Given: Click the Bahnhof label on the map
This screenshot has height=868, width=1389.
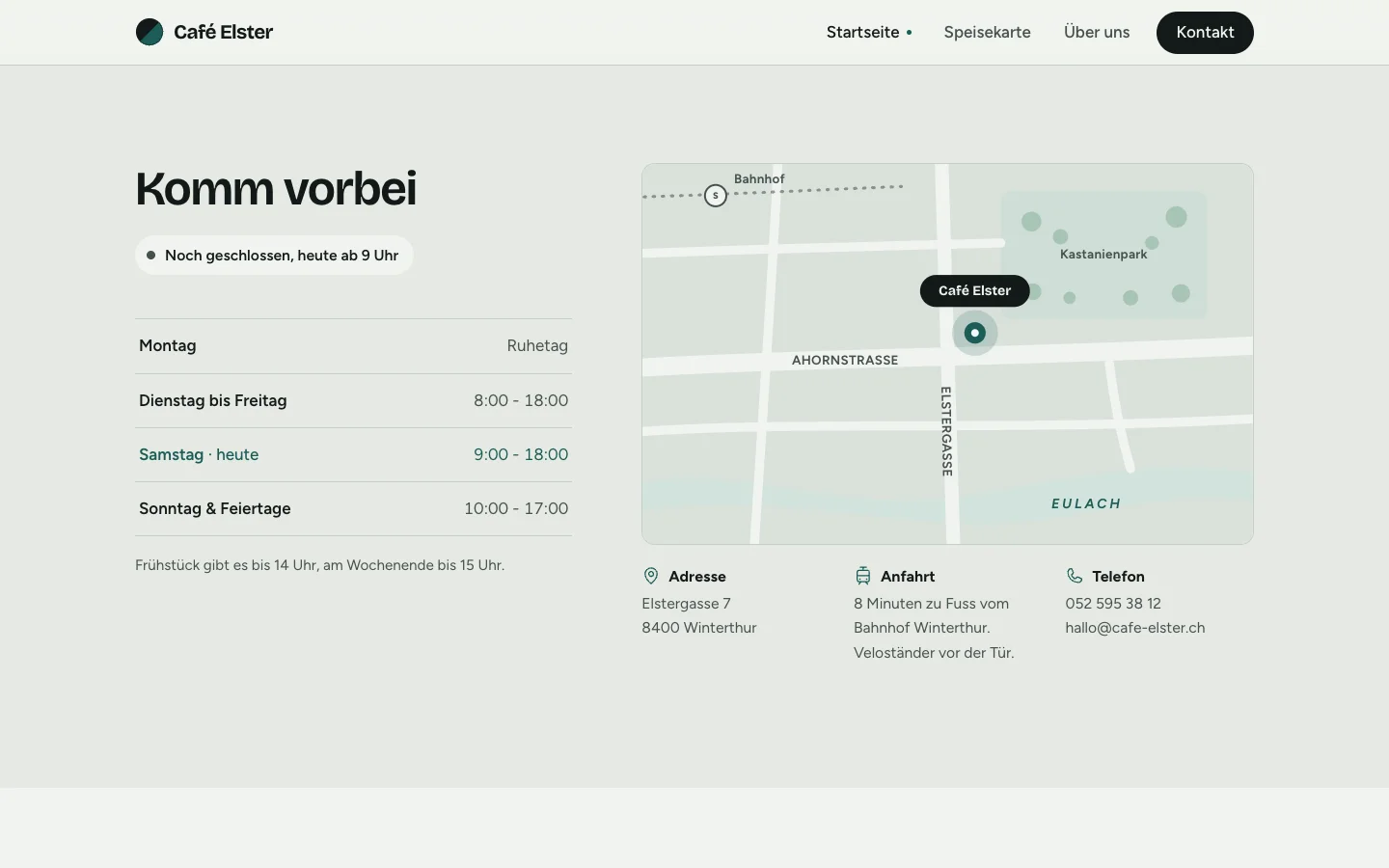Looking at the screenshot, I should [759, 178].
